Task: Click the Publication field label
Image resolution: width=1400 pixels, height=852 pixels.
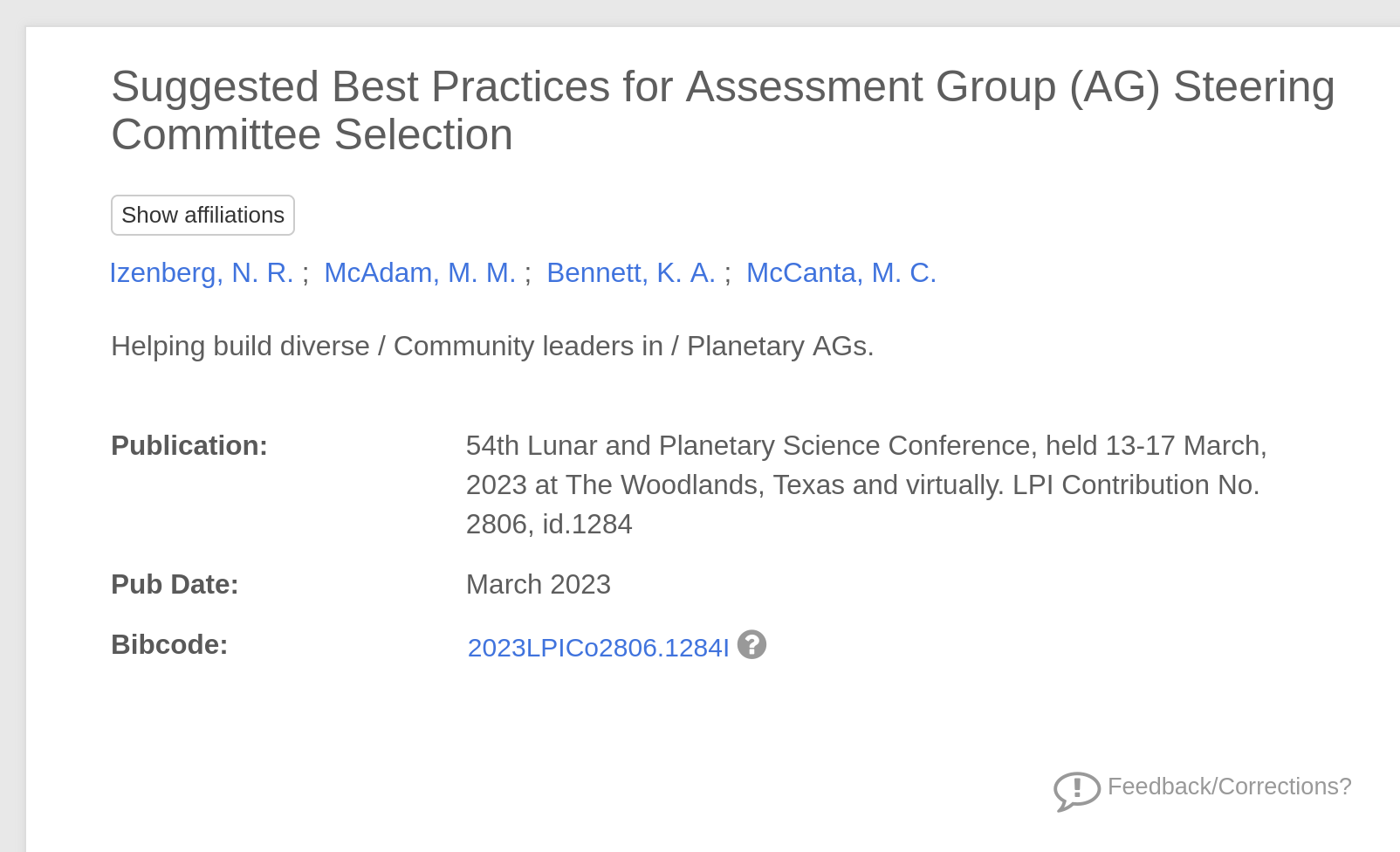Action: (x=189, y=446)
